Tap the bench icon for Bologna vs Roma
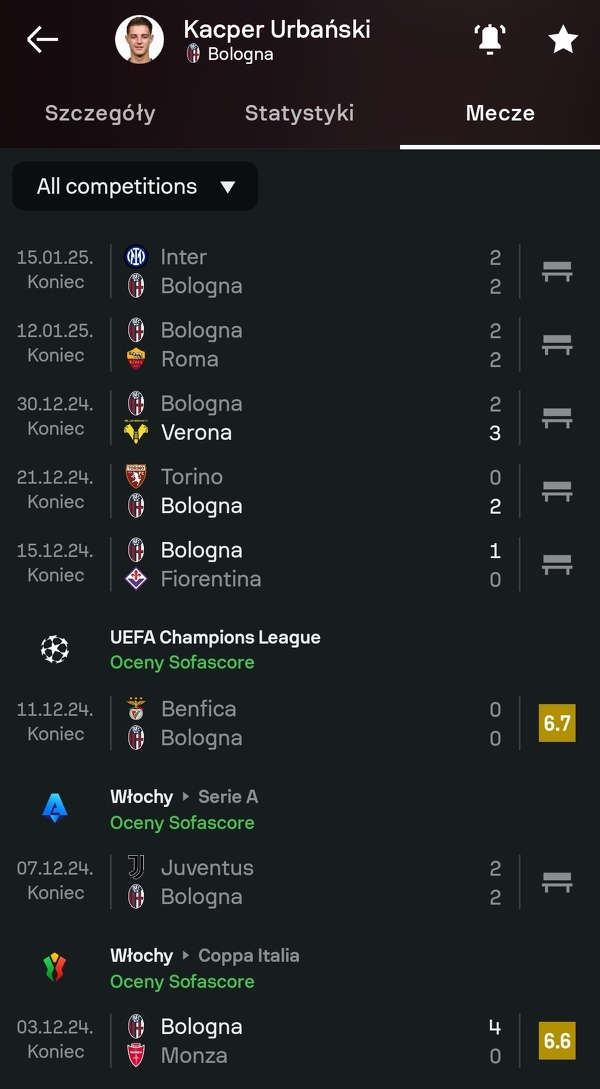This screenshot has width=600, height=1089. tap(557, 345)
